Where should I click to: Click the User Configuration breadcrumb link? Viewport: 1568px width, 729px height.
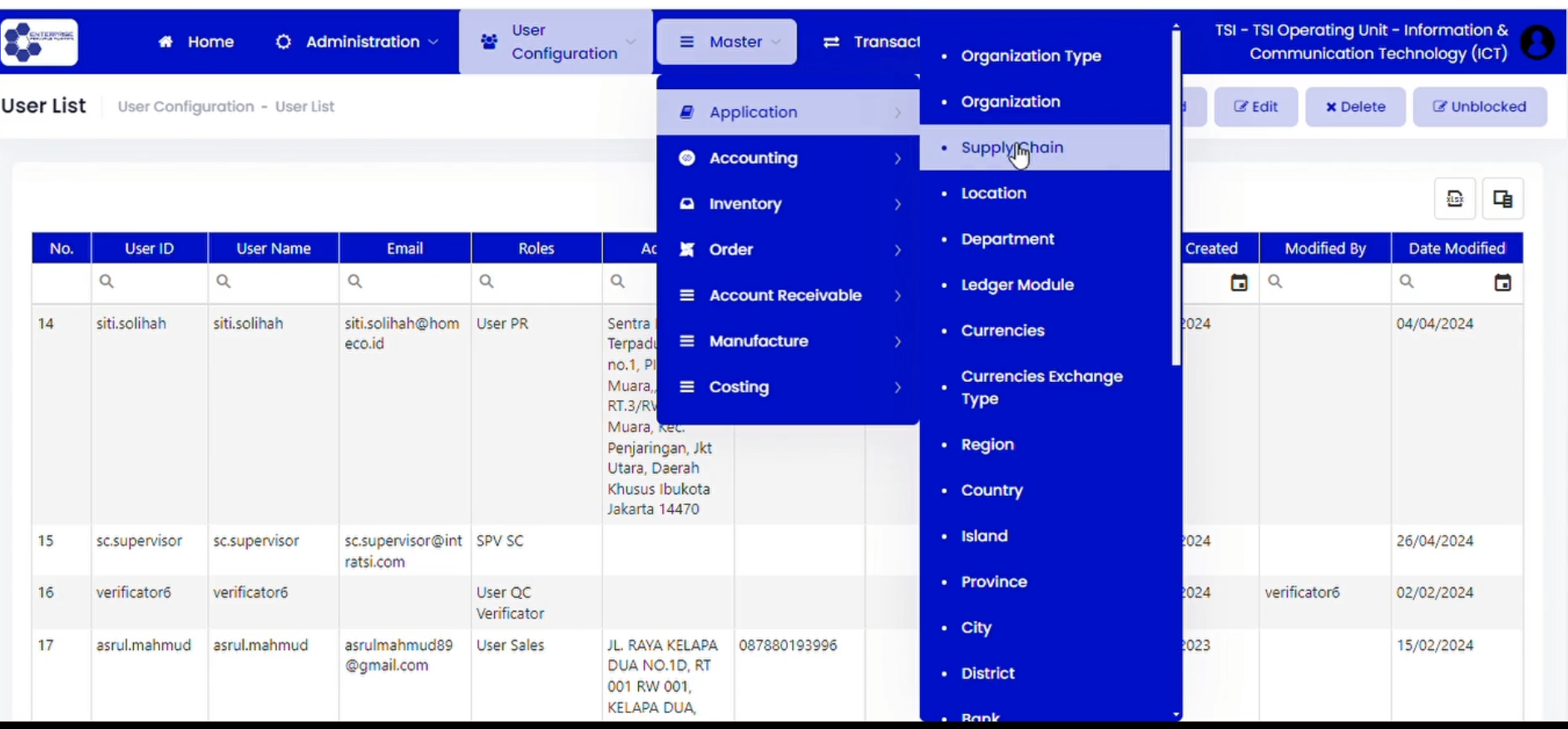click(185, 107)
